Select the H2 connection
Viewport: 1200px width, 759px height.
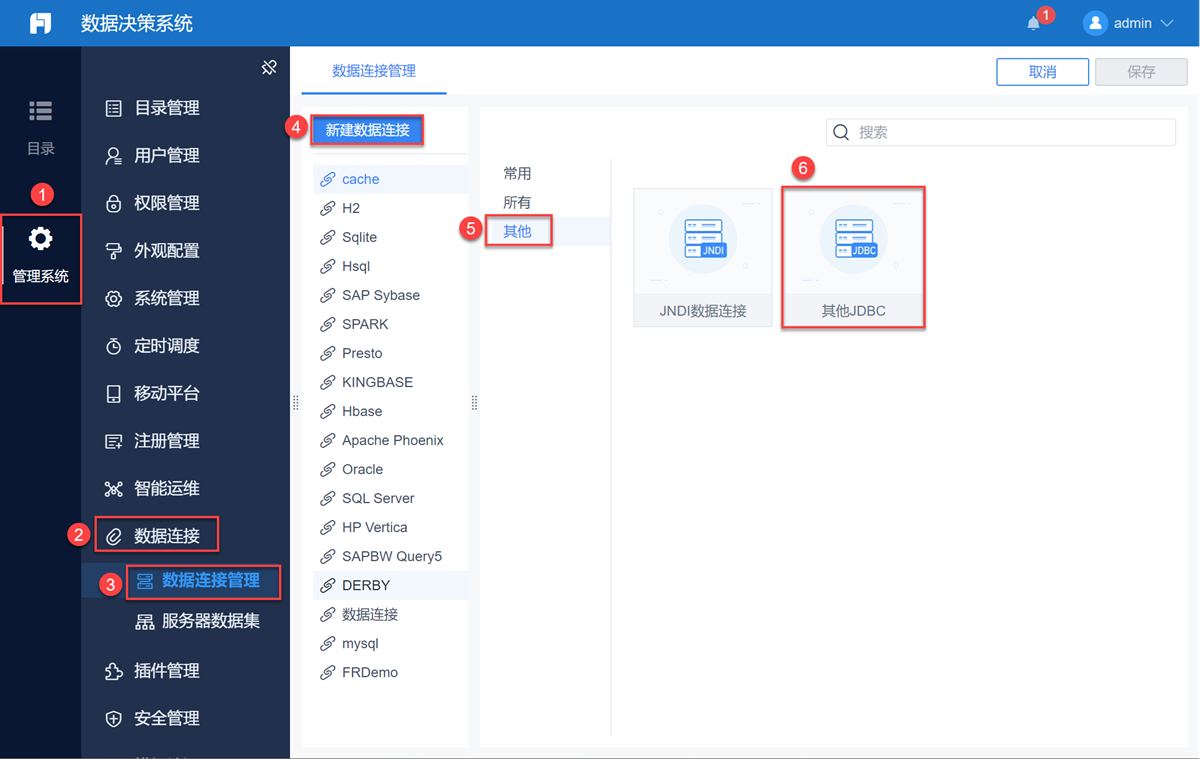[x=390, y=209]
